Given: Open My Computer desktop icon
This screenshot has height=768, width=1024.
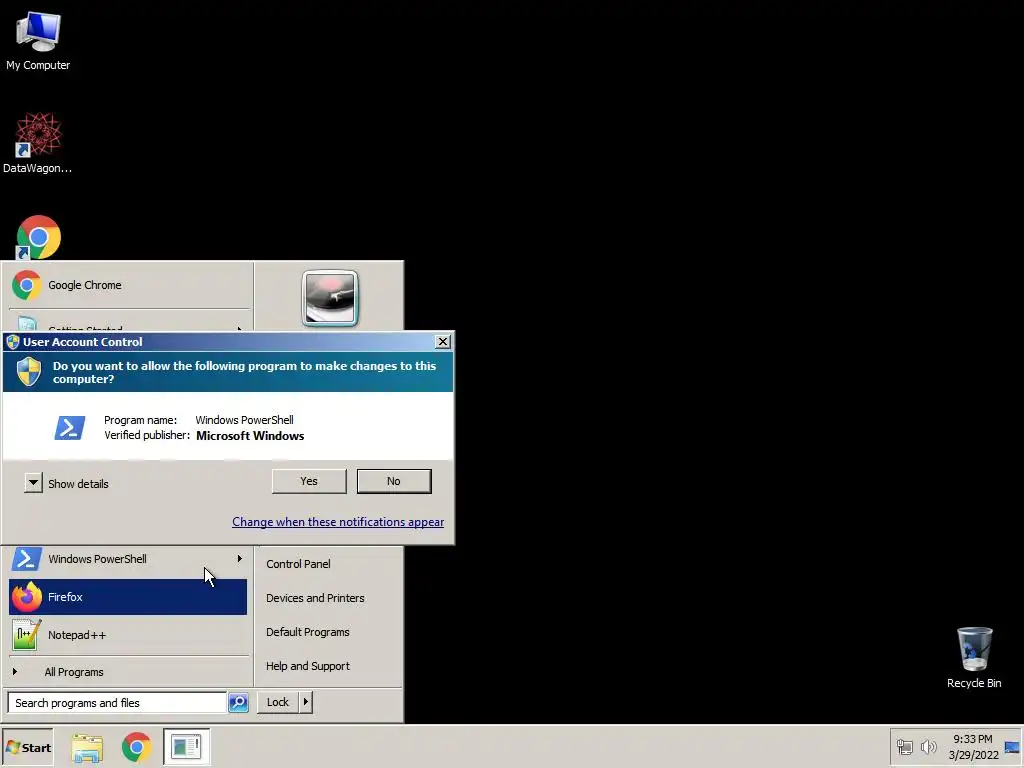Looking at the screenshot, I should coord(38,40).
